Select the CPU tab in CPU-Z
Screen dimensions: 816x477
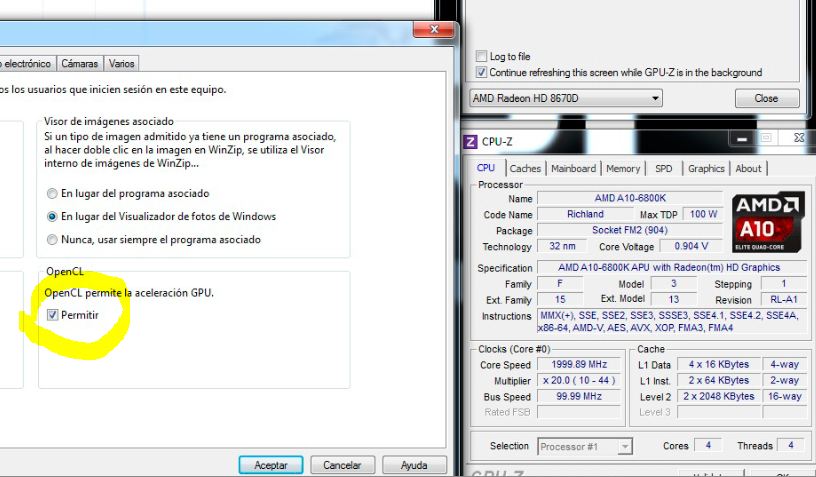point(486,167)
